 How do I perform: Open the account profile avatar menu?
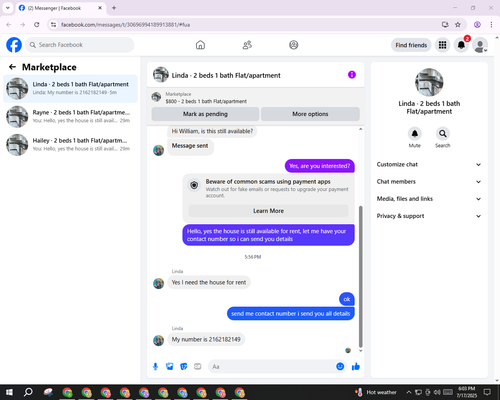click(x=480, y=45)
